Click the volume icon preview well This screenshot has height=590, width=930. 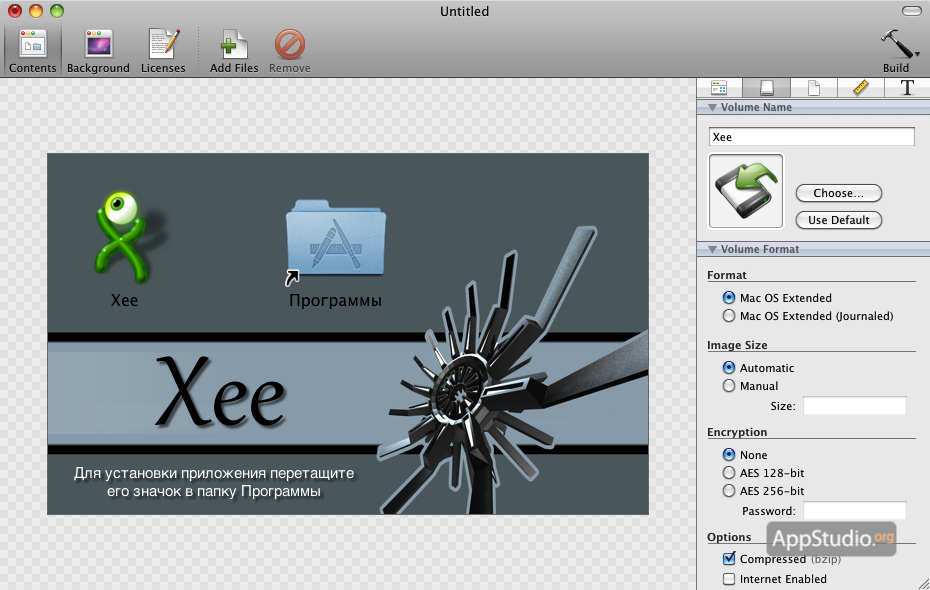(746, 191)
